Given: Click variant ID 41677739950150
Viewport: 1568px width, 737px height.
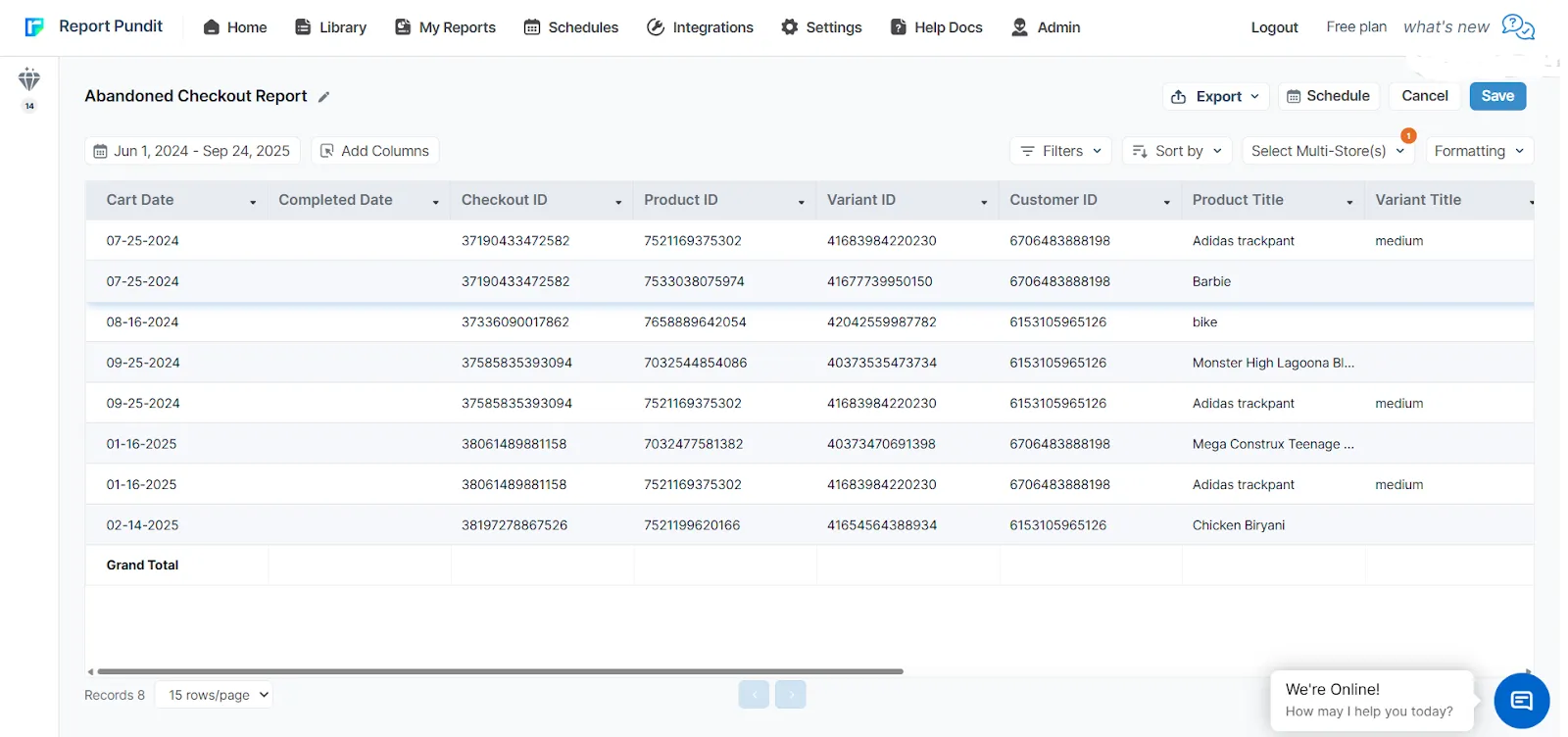Looking at the screenshot, I should pos(880,281).
